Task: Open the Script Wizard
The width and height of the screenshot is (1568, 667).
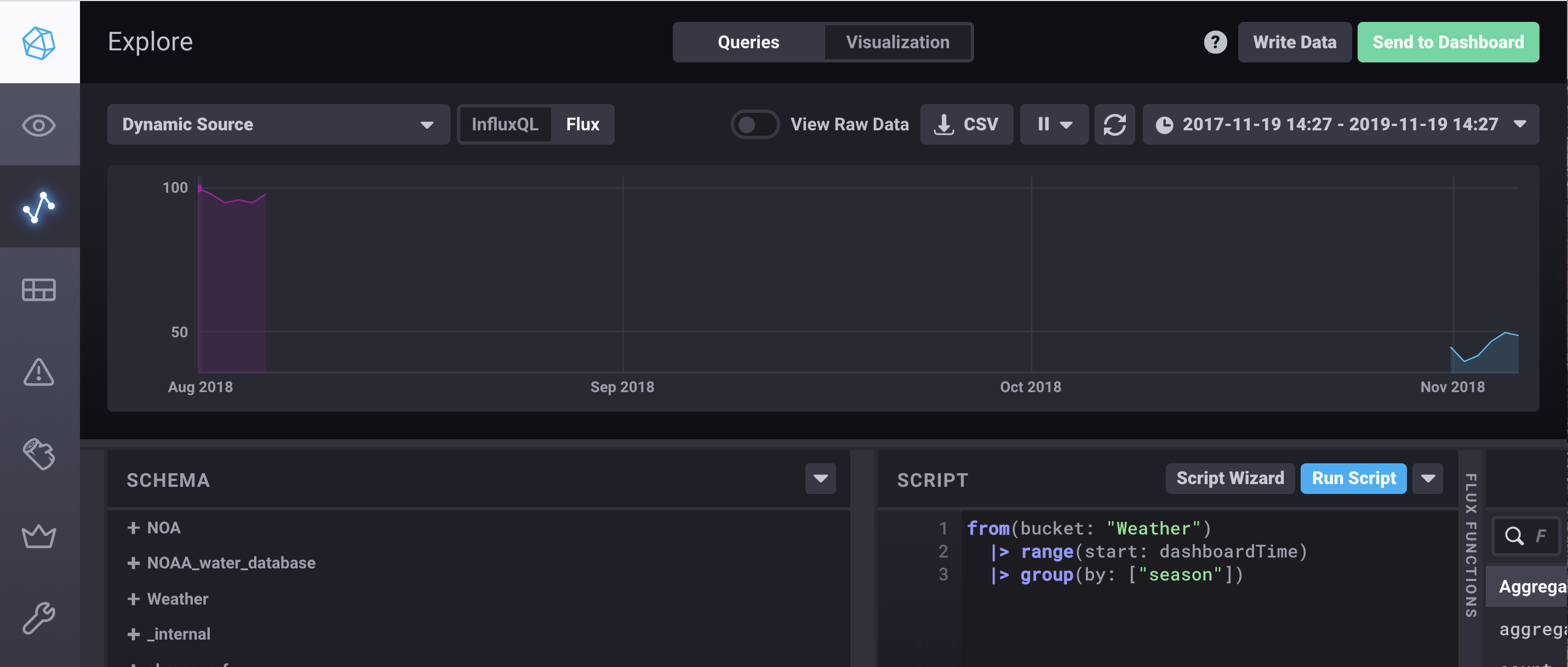Action: coord(1229,478)
